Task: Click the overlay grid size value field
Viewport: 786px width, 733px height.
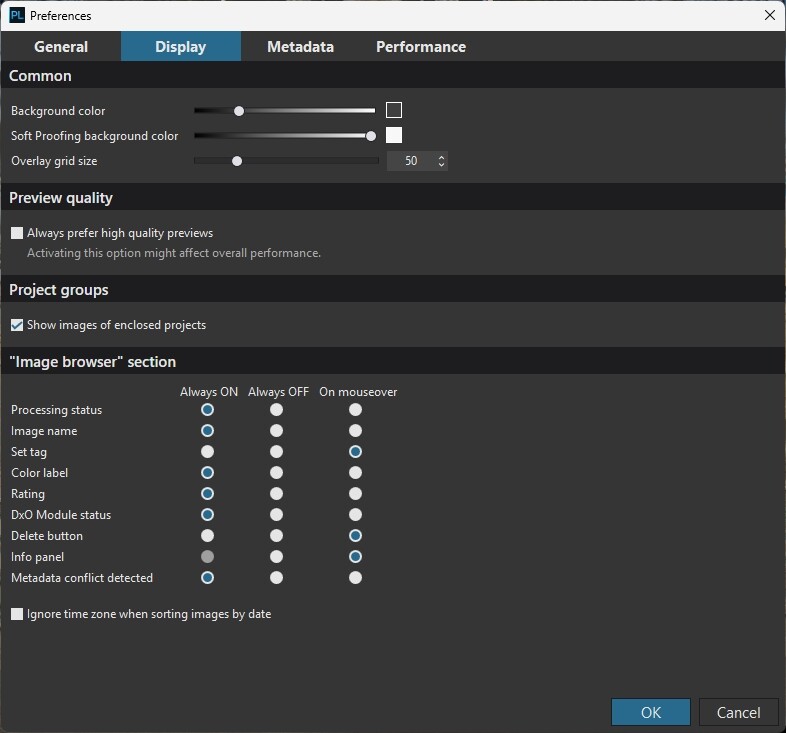Action: click(x=411, y=161)
